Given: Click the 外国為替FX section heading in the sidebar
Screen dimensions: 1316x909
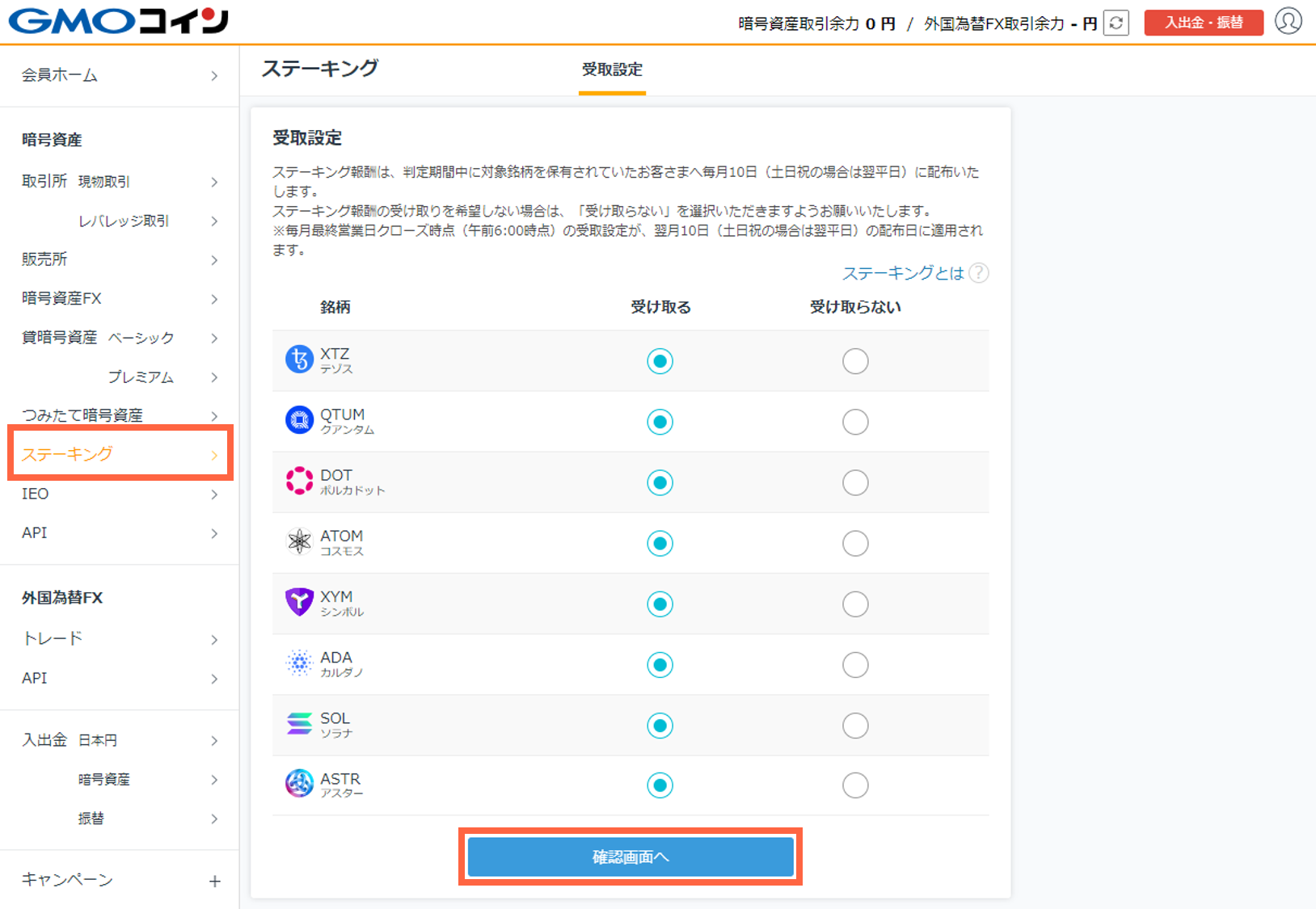Looking at the screenshot, I should 62,598.
